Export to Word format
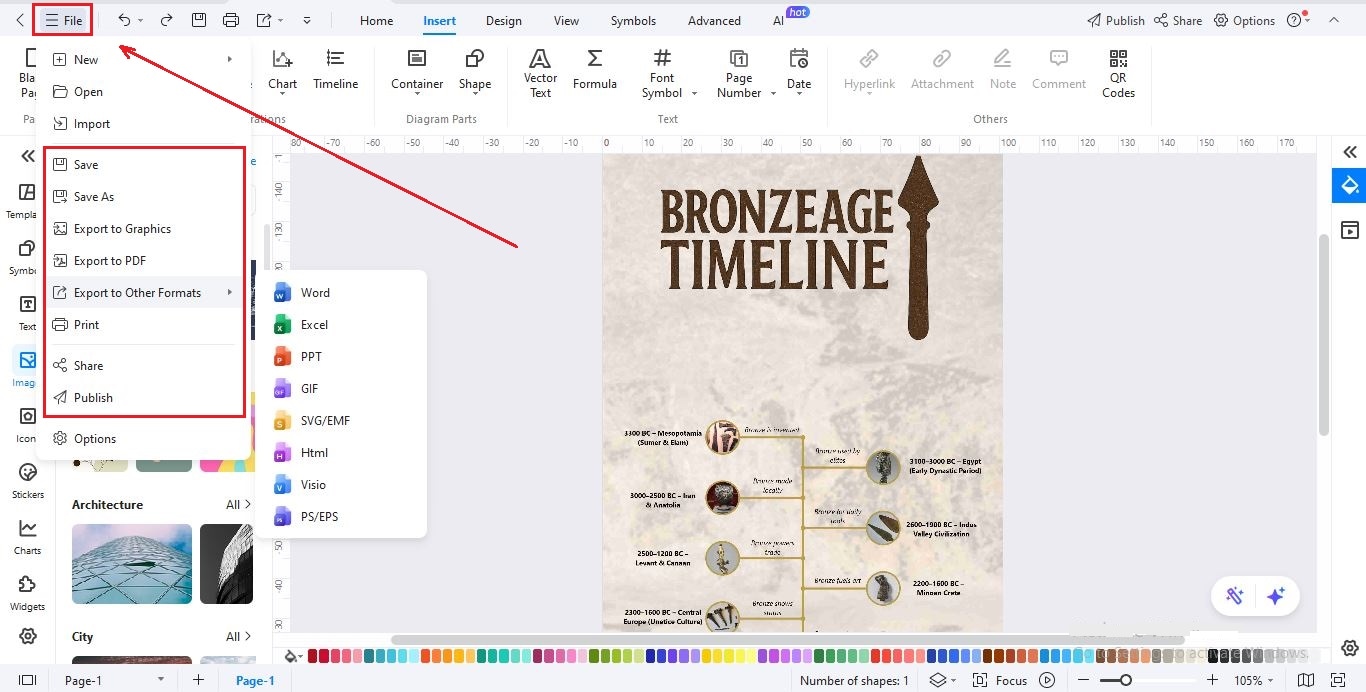 [x=341, y=292]
